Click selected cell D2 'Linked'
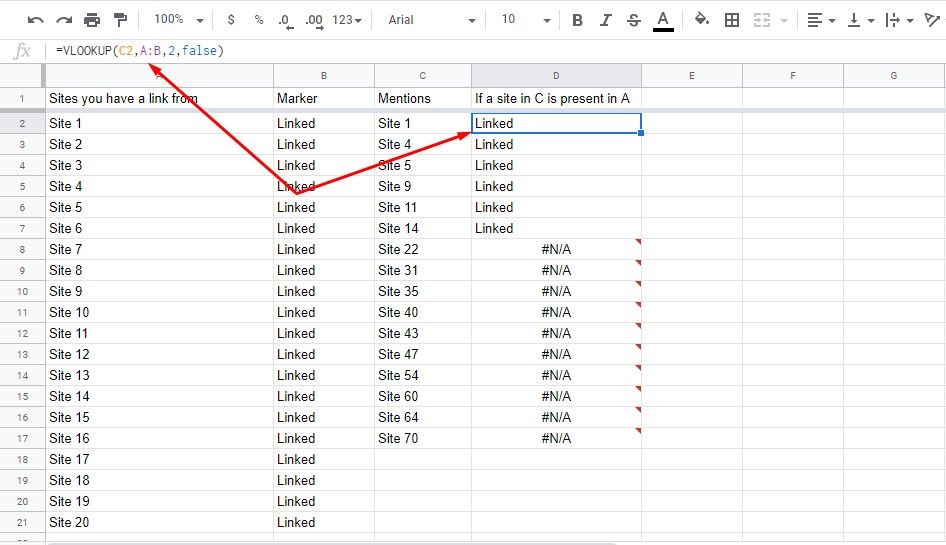The height and width of the screenshot is (545, 946). point(556,123)
